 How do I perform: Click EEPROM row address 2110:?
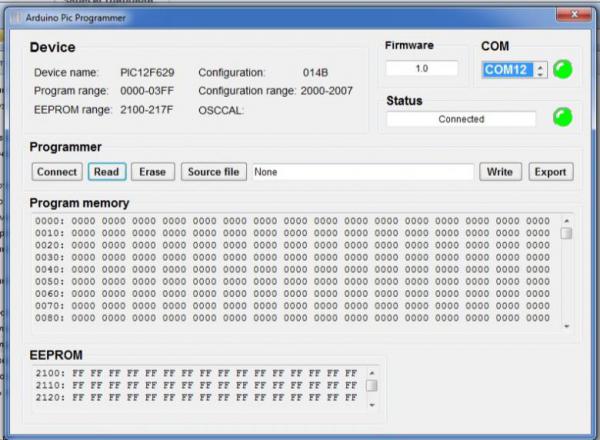coord(50,385)
